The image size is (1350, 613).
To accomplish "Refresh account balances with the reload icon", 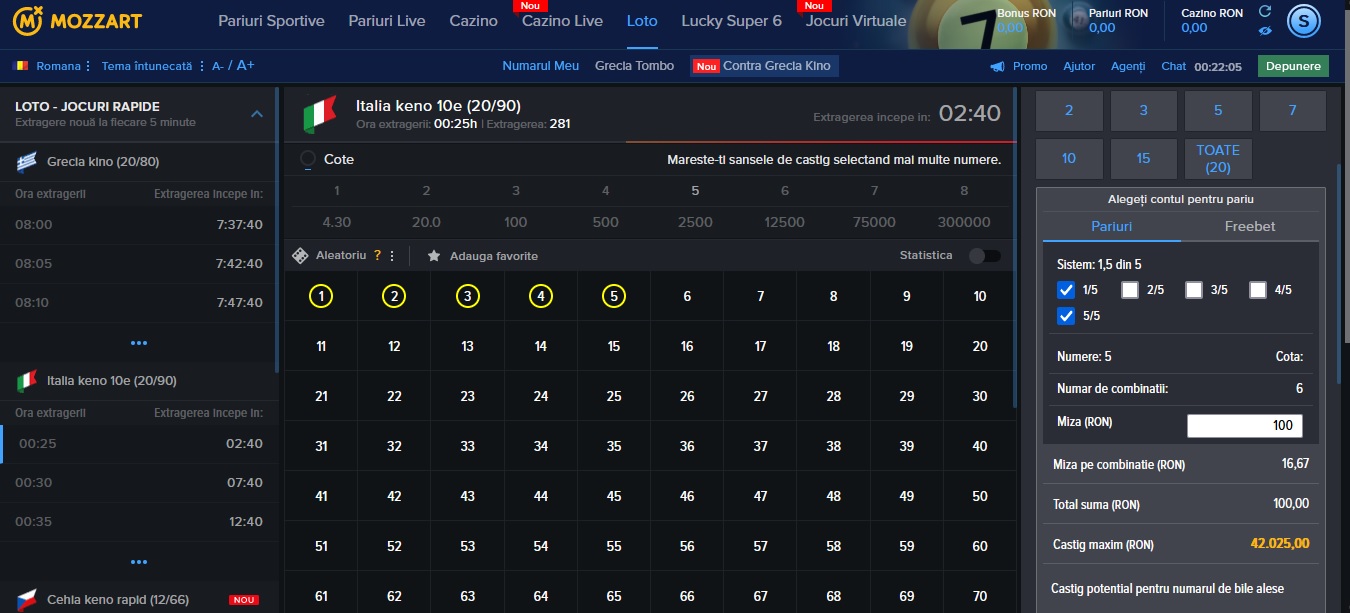I will click(x=1265, y=11).
